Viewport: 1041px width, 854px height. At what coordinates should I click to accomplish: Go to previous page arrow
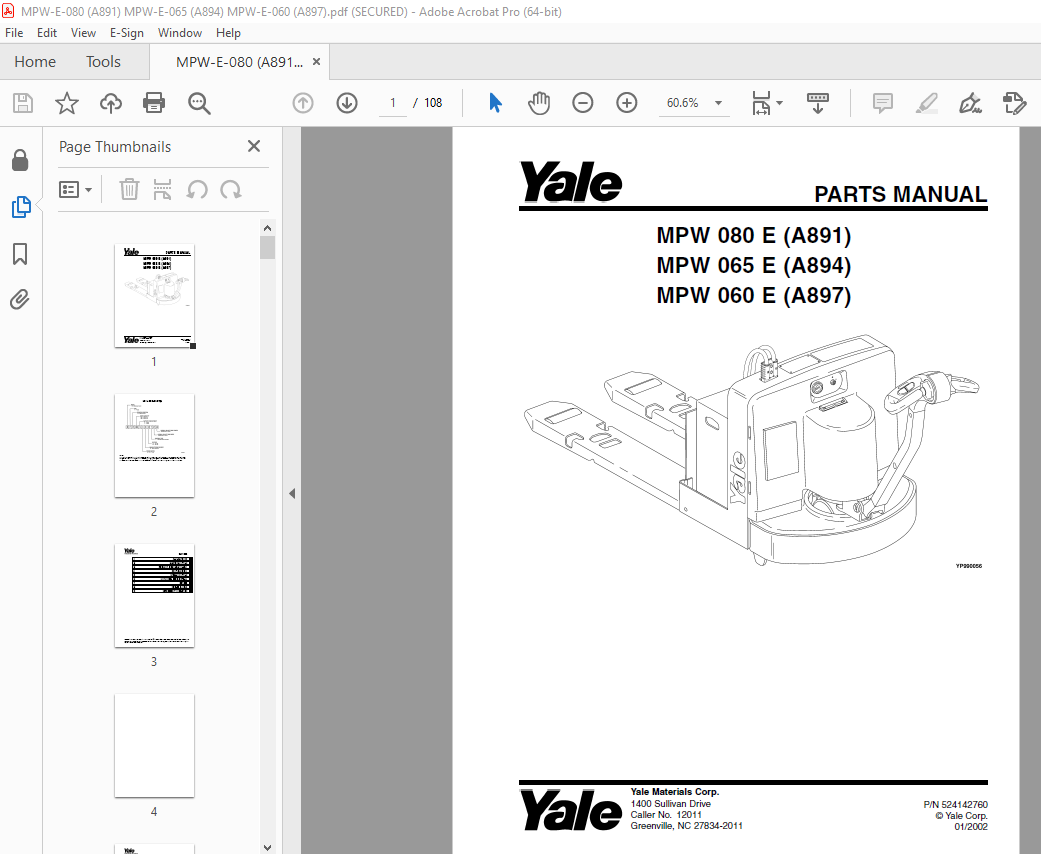tap(303, 103)
